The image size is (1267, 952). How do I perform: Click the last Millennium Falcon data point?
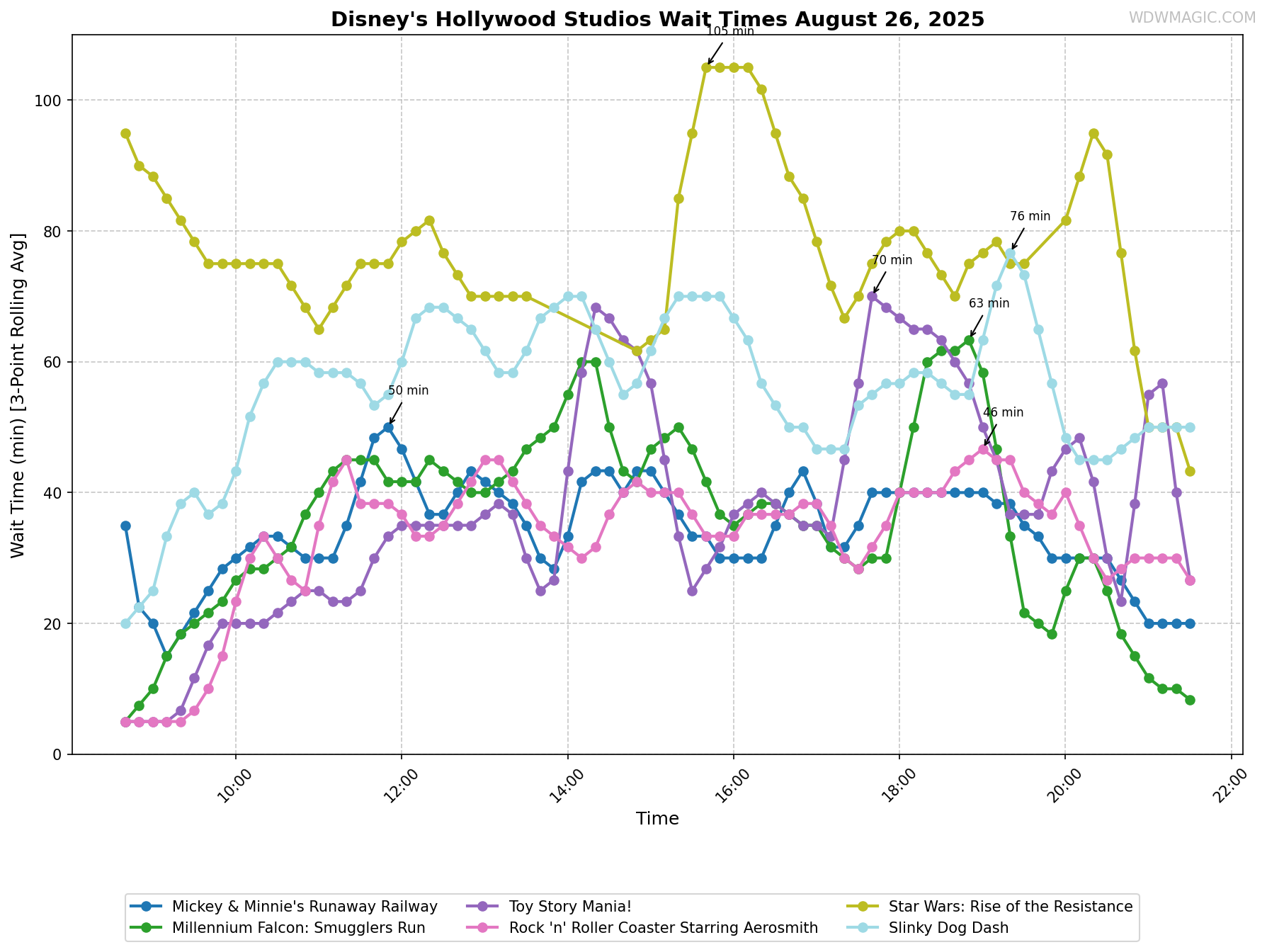tap(1190, 700)
